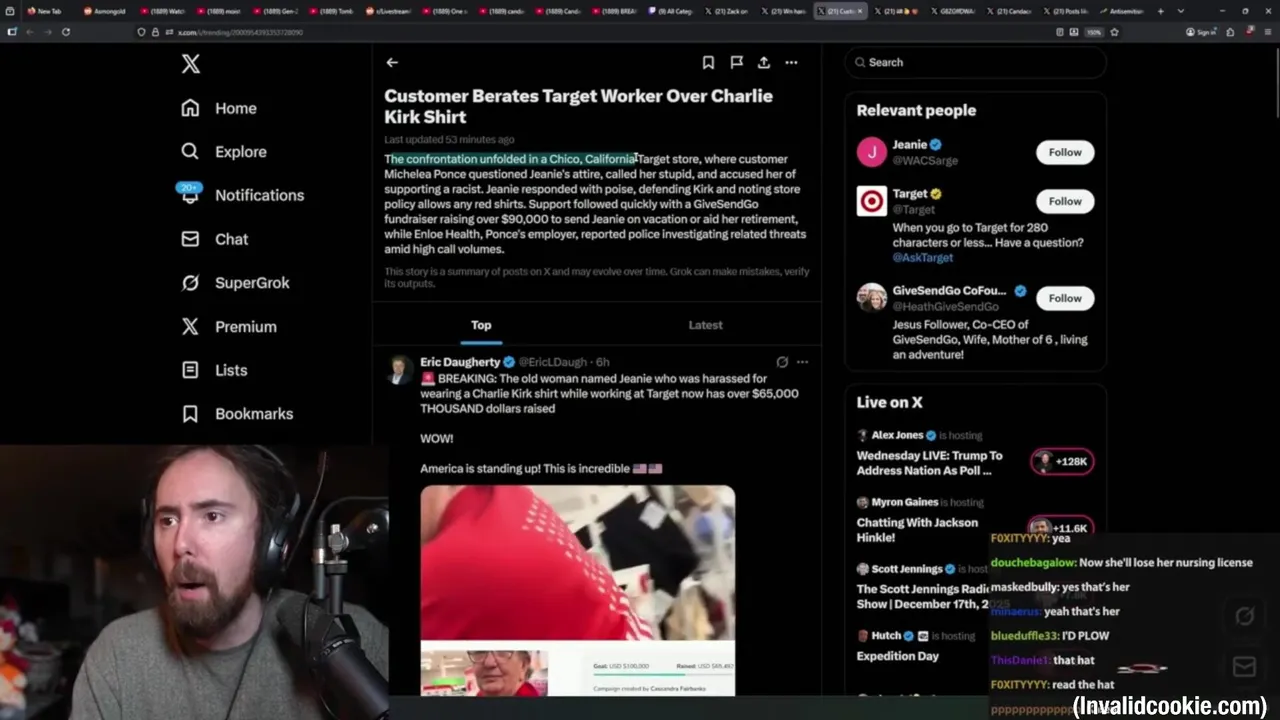This screenshot has width=1280, height=720.
Task: Toggle browser reader view icon
Action: point(1060,32)
